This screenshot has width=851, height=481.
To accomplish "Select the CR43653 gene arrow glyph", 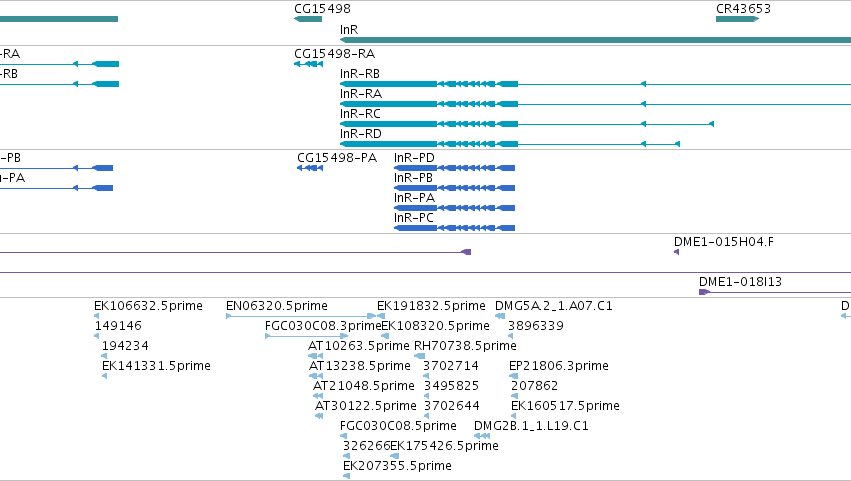I will pos(737,19).
